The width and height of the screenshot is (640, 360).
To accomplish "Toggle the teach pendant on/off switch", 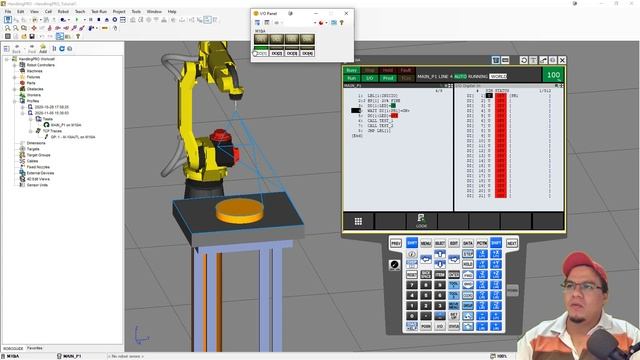I will (395, 265).
